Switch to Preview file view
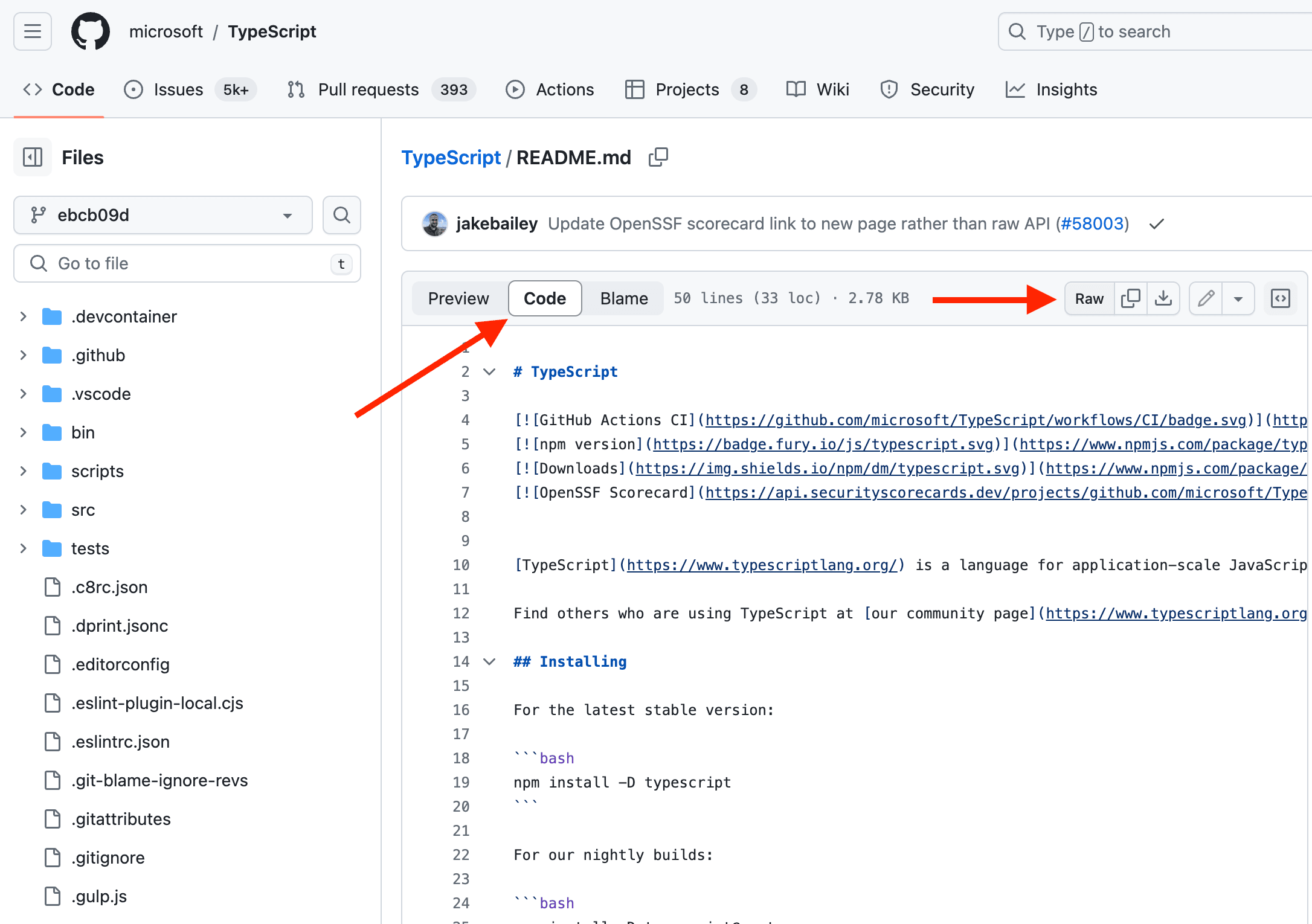This screenshot has width=1312, height=924. [458, 298]
